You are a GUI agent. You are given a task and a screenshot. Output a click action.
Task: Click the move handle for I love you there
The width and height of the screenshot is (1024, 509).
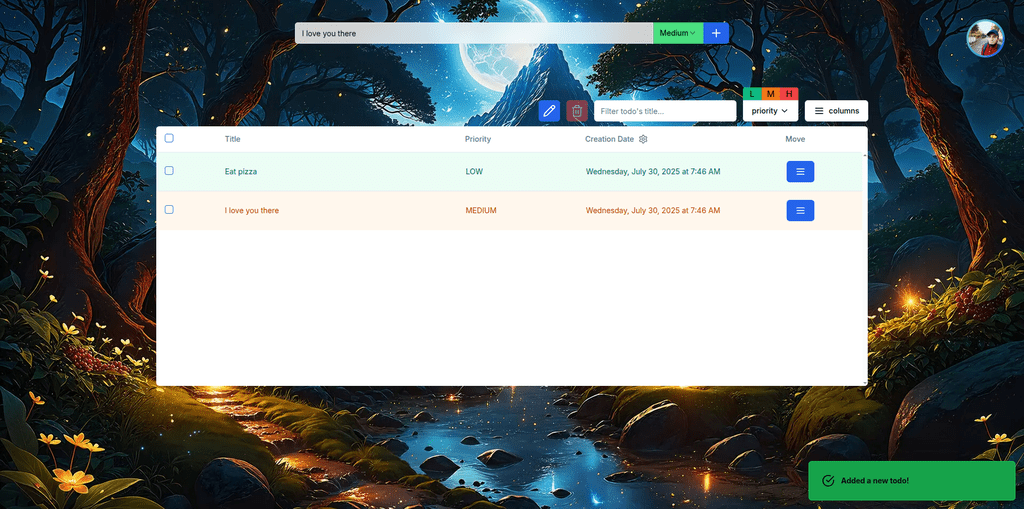click(x=800, y=210)
